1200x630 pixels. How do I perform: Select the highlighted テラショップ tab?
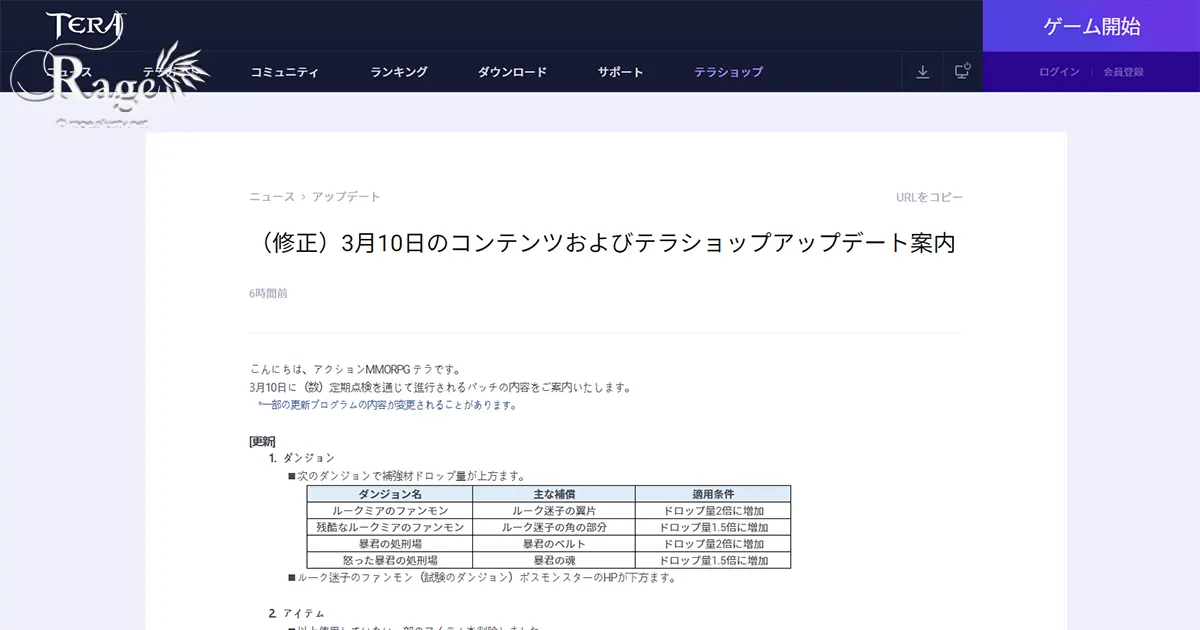click(727, 72)
